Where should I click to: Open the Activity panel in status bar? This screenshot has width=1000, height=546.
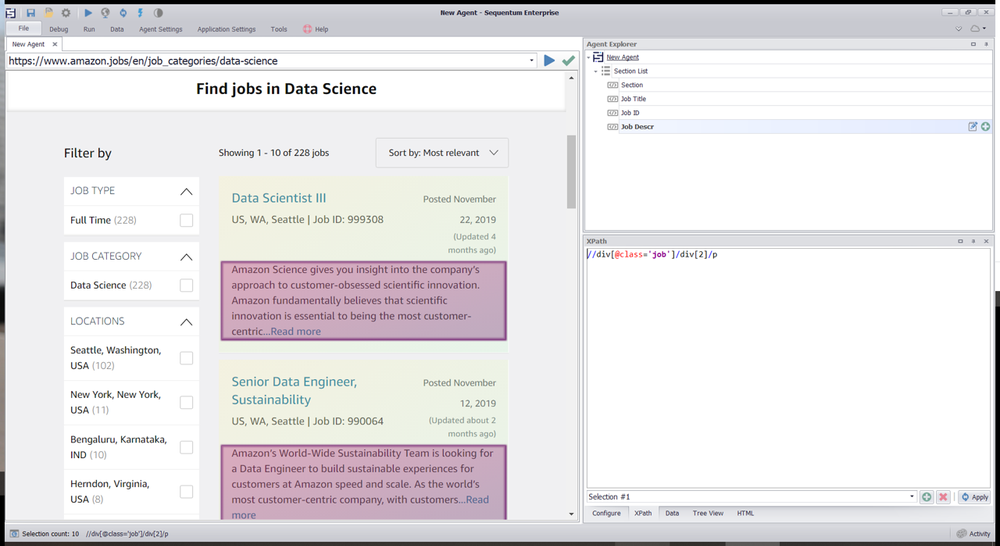click(x=974, y=533)
